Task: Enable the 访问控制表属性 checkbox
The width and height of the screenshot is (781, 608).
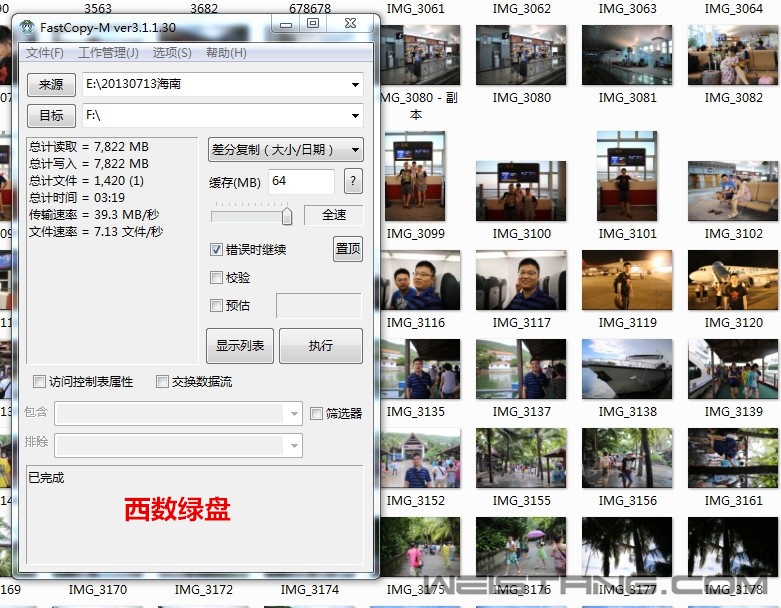Action: [40, 381]
